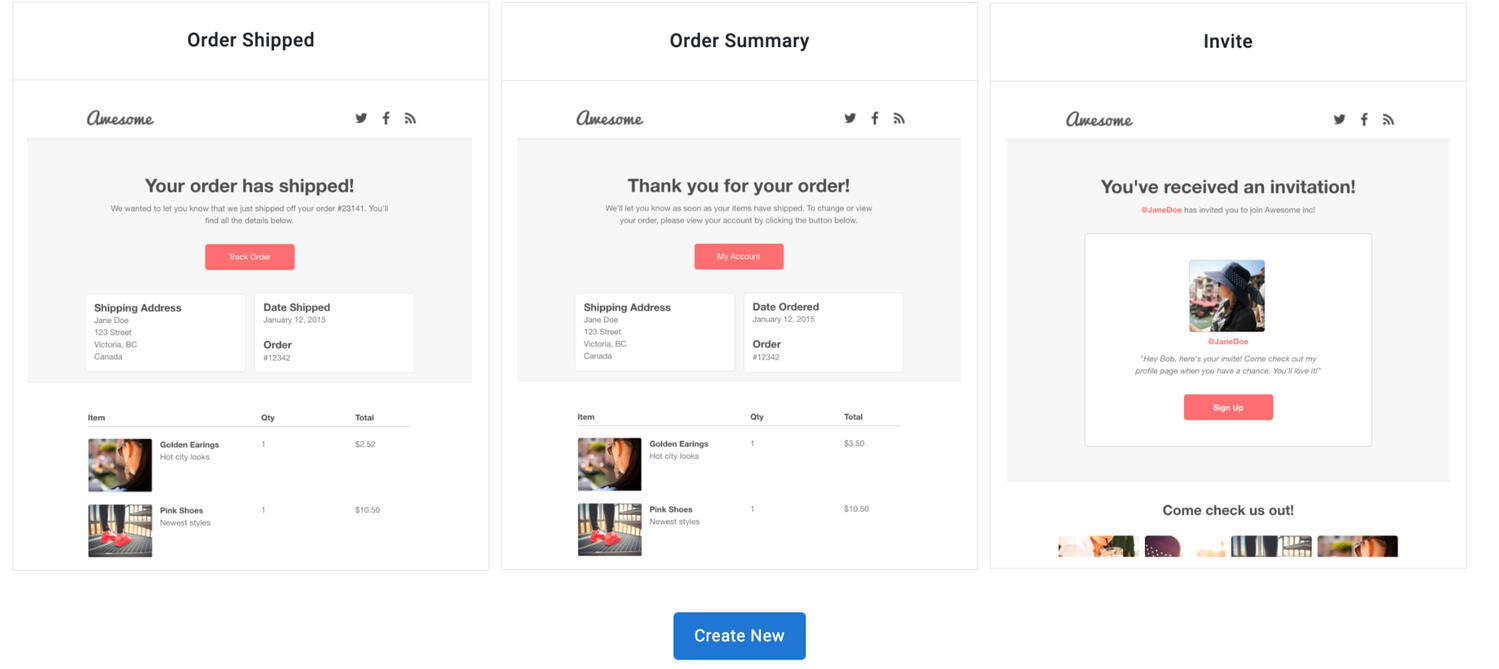
Task: Click Facebook icon in Order Shipped template
Action: [386, 118]
